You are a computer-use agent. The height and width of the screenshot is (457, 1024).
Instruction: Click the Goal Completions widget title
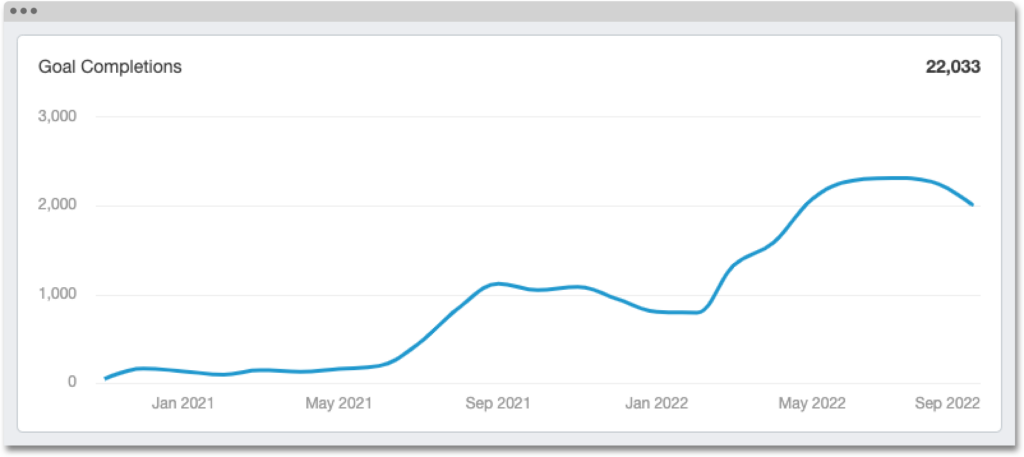point(110,67)
